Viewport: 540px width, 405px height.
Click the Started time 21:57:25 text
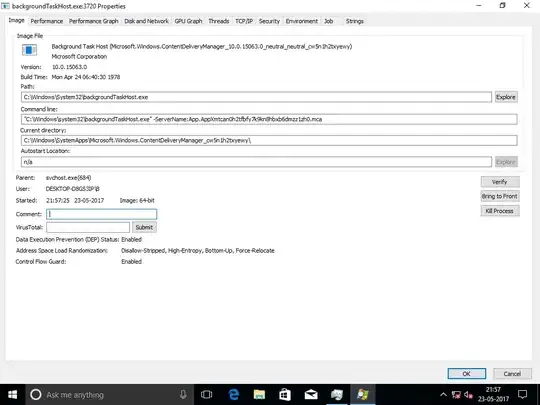click(58, 200)
